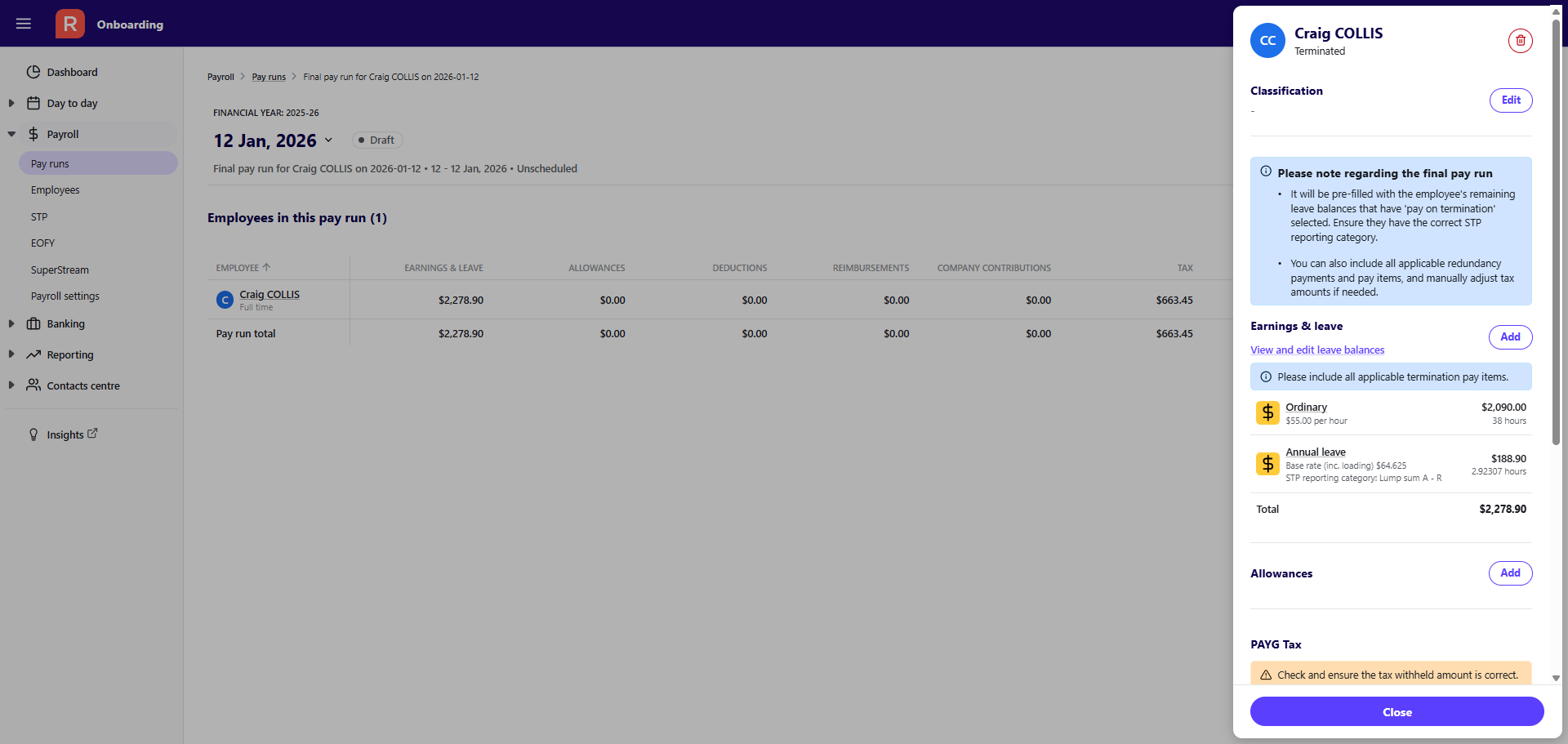Click the Ordinary earnings dollar icon
The image size is (1568, 744).
click(x=1267, y=413)
